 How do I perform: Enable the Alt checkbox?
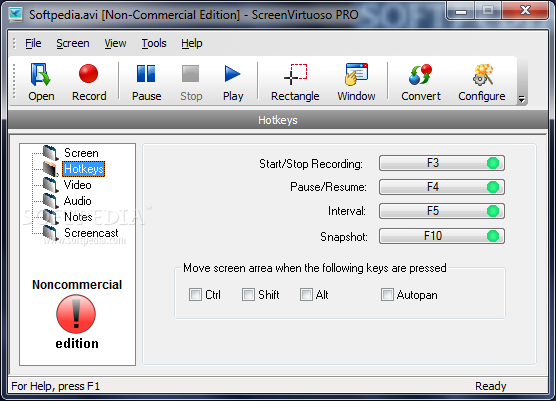[x=306, y=295]
